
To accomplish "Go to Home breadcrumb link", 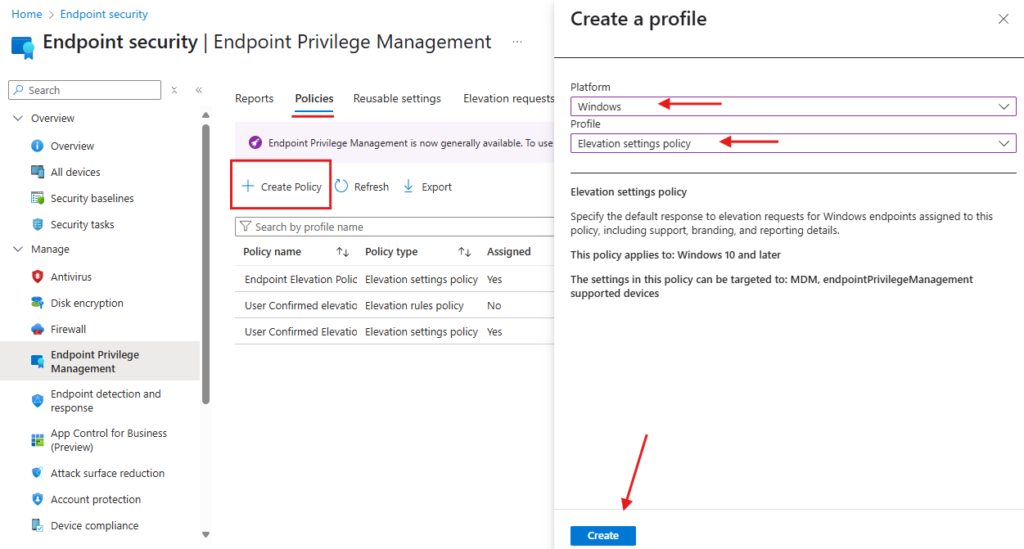I will coord(27,14).
